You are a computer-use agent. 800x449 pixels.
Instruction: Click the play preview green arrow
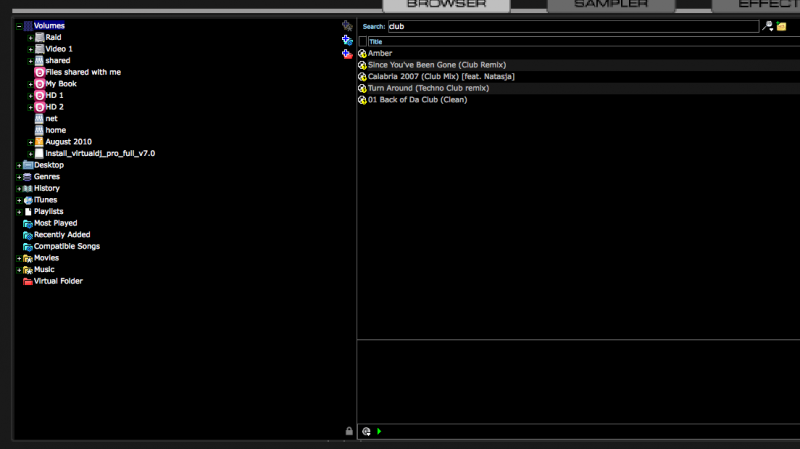379,432
